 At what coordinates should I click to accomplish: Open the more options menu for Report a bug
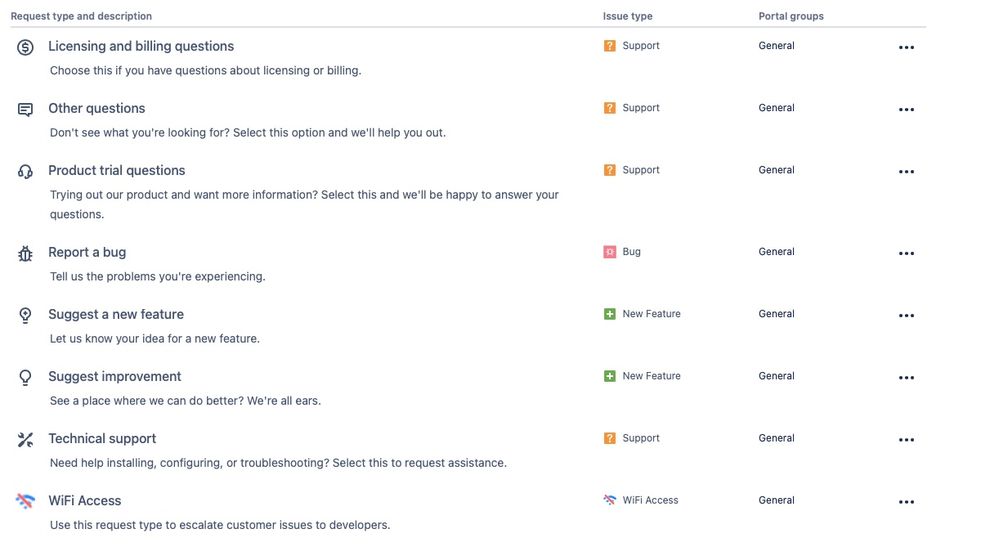(x=906, y=254)
